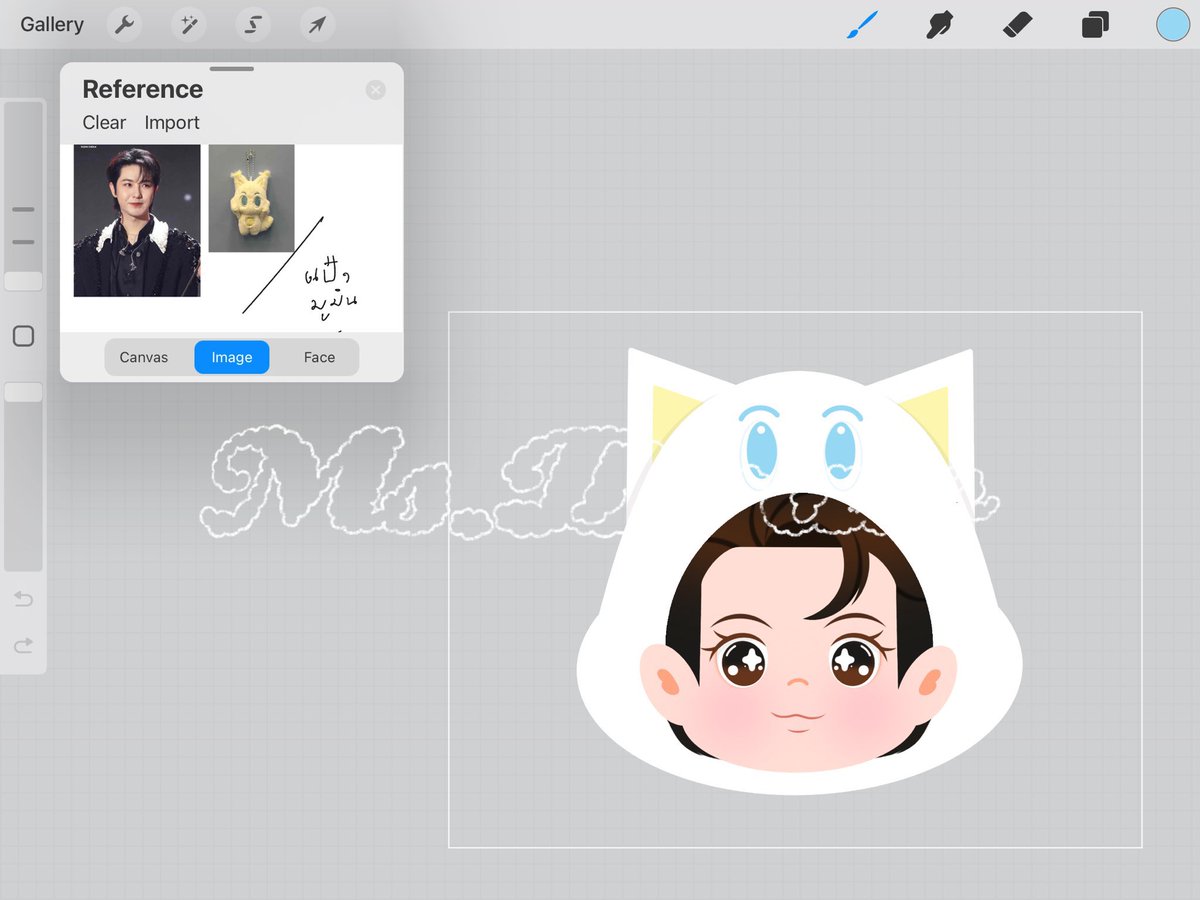Select the Eraser tool
Screen dimensions: 1200x900
coord(1017,24)
